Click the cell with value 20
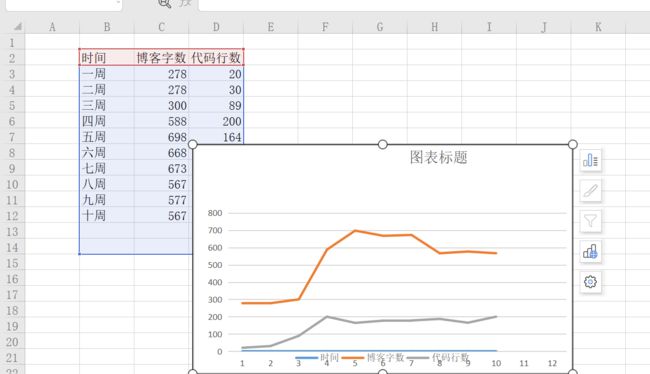Screen dimensions: 650x374 coord(216,74)
